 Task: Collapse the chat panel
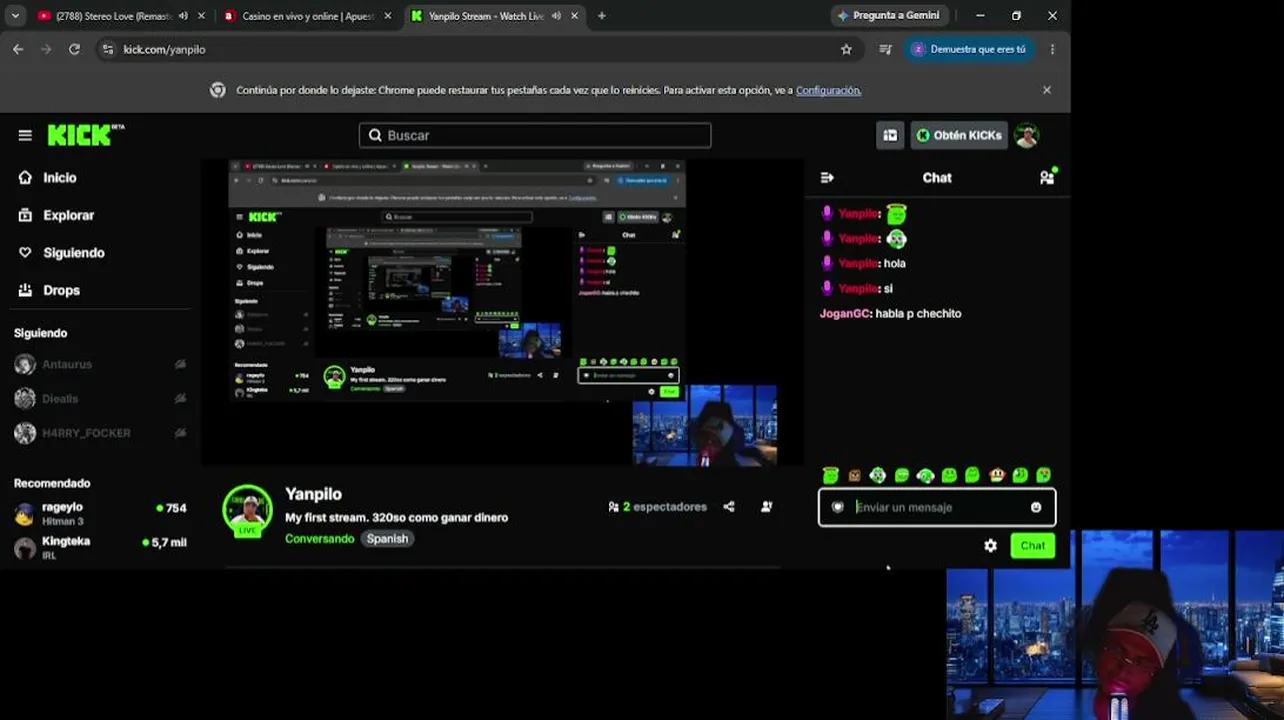(x=827, y=178)
